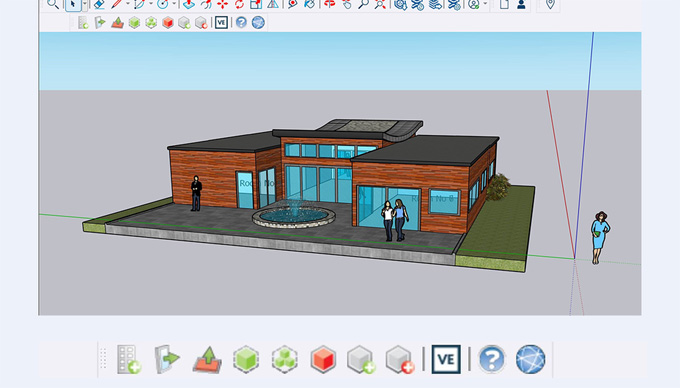
Task: Pick the Line pencil tool
Action: pyautogui.click(x=116, y=4)
